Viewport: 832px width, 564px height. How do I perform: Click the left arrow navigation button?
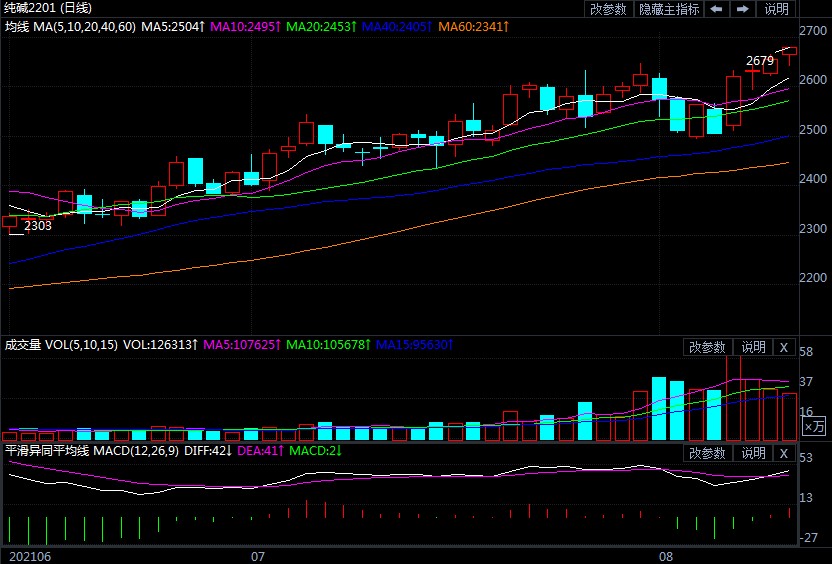coord(717,9)
